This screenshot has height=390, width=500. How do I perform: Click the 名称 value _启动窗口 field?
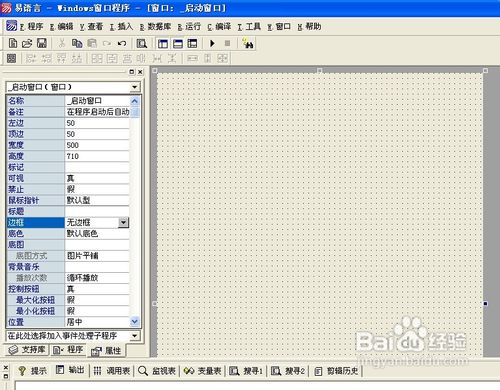[x=97, y=101]
